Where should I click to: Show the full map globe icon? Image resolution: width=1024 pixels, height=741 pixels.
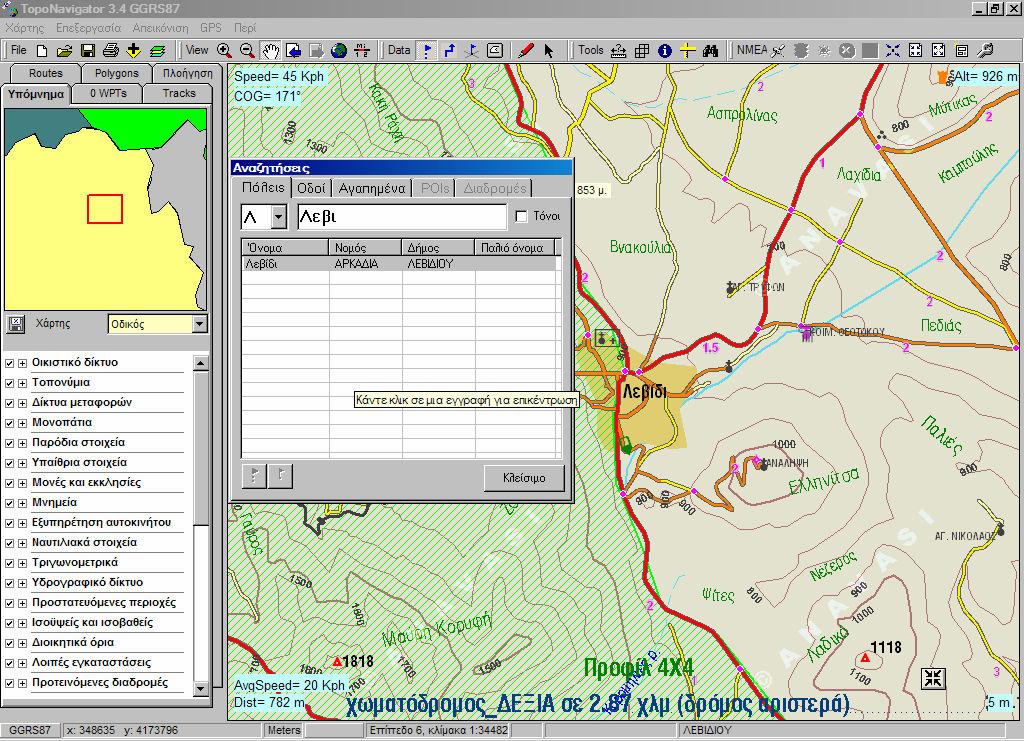[x=338, y=51]
